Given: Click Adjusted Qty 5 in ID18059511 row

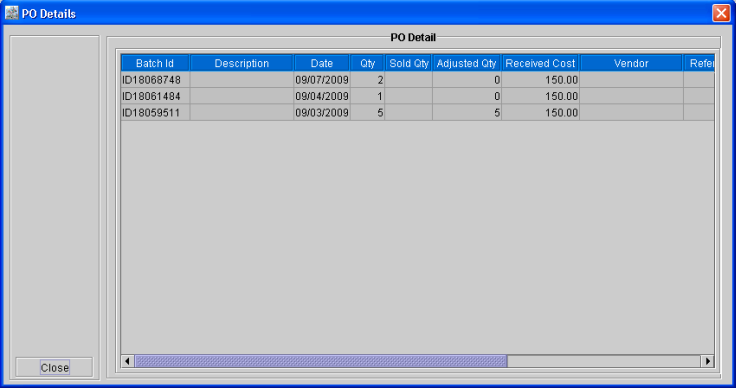Looking at the screenshot, I should pyautogui.click(x=467, y=113).
